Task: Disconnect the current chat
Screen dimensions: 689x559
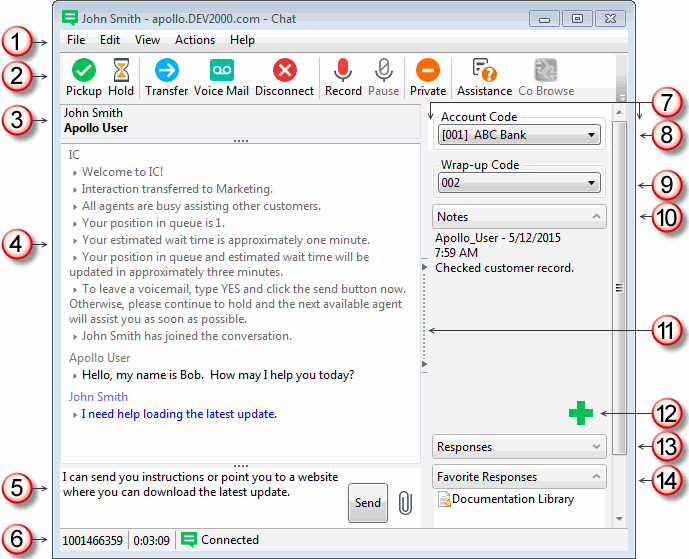Action: pyautogui.click(x=285, y=70)
